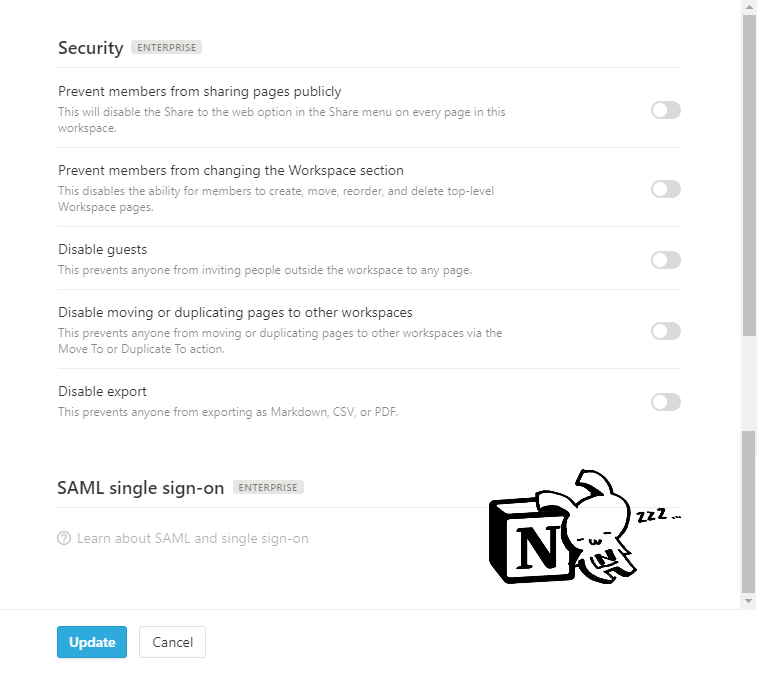Click the Security section heading
Viewport: 757px width, 674px height.
pyautogui.click(x=90, y=48)
